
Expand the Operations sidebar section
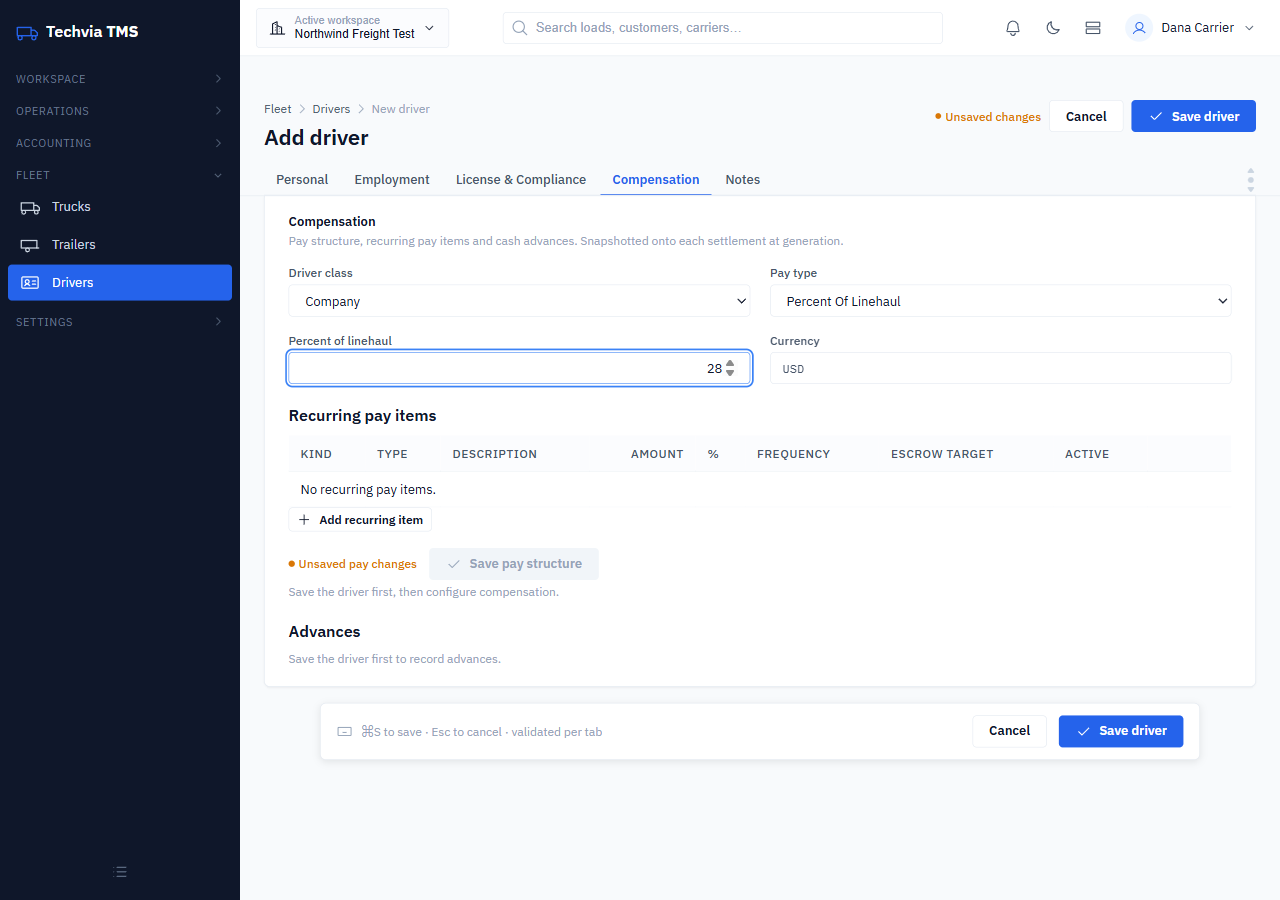coord(120,111)
